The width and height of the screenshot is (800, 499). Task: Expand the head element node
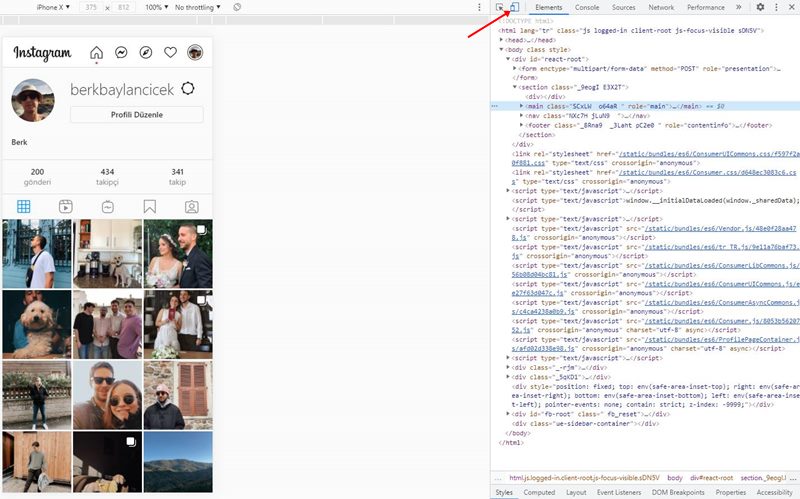502,40
